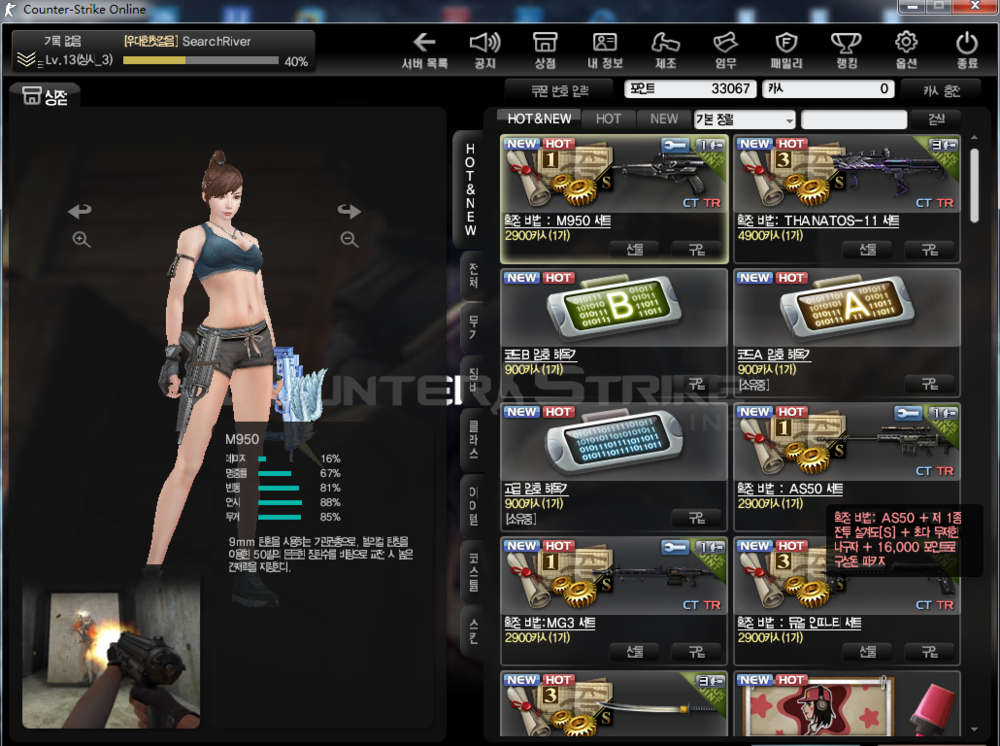Buy the blue advanced decoder (구매)

pos(696,518)
